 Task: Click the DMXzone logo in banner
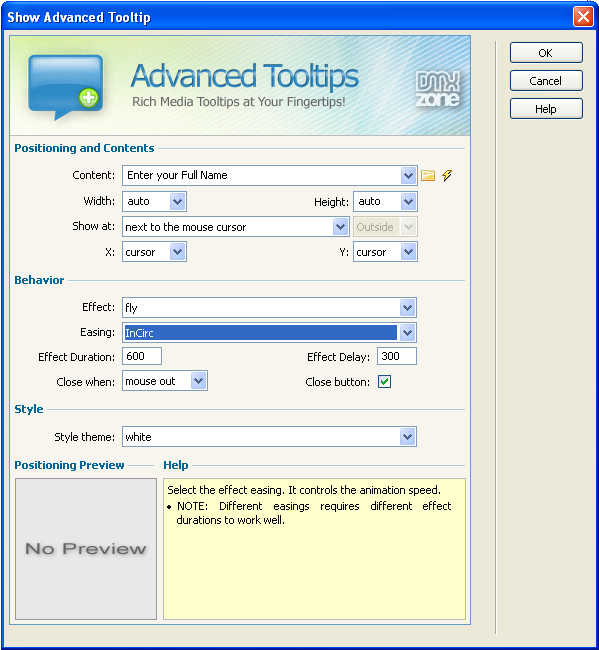coord(438,89)
